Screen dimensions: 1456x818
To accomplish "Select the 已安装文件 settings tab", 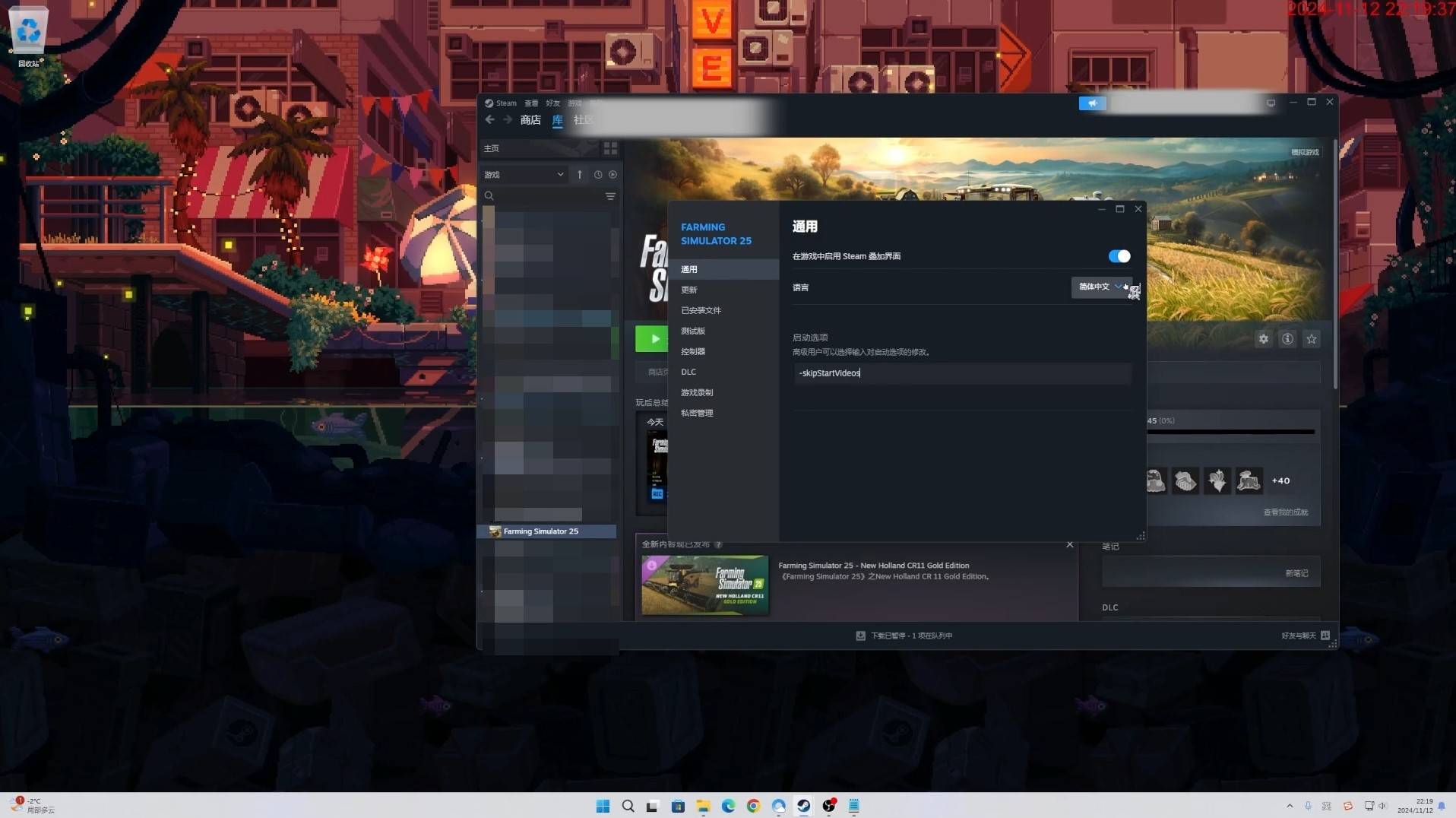I will click(723, 310).
